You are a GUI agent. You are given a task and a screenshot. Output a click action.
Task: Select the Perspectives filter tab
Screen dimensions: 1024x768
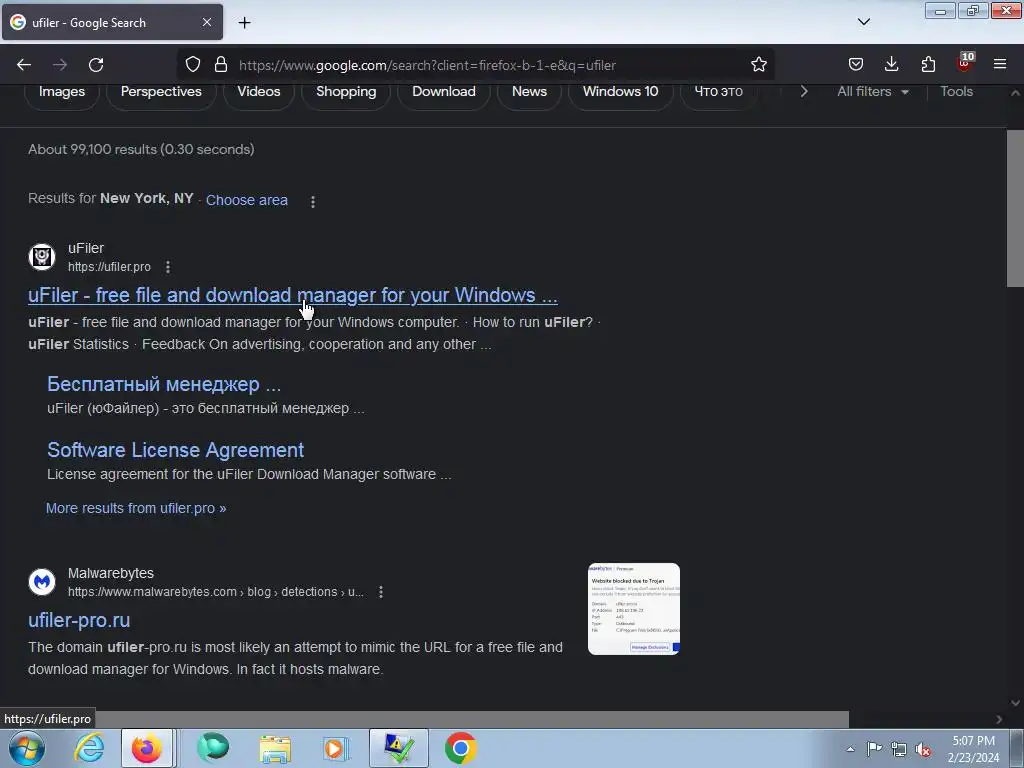pyautogui.click(x=161, y=91)
